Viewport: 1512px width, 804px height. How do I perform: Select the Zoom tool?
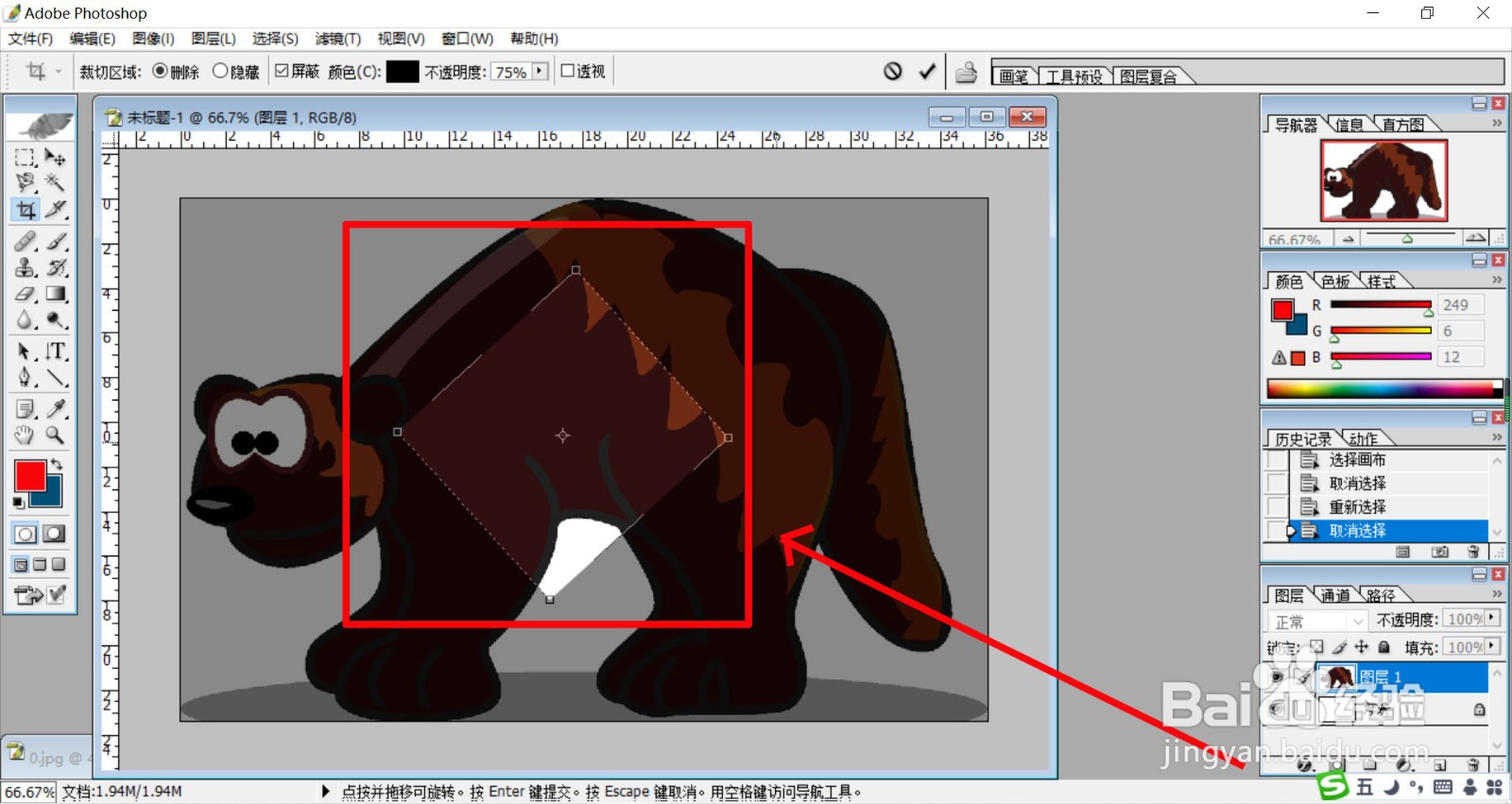pyautogui.click(x=55, y=436)
